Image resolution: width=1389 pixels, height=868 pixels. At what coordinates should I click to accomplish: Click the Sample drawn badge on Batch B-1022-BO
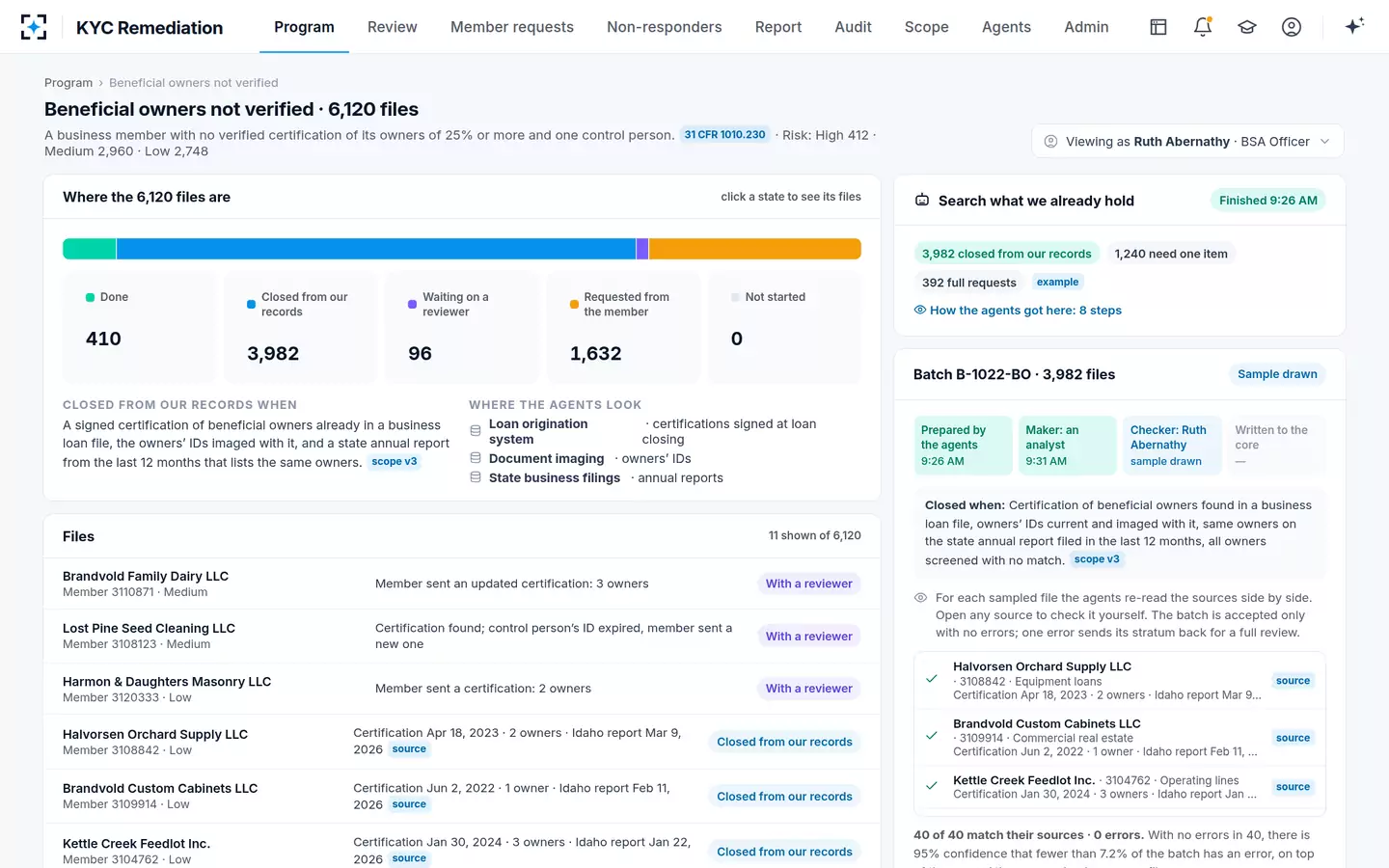coord(1277,374)
